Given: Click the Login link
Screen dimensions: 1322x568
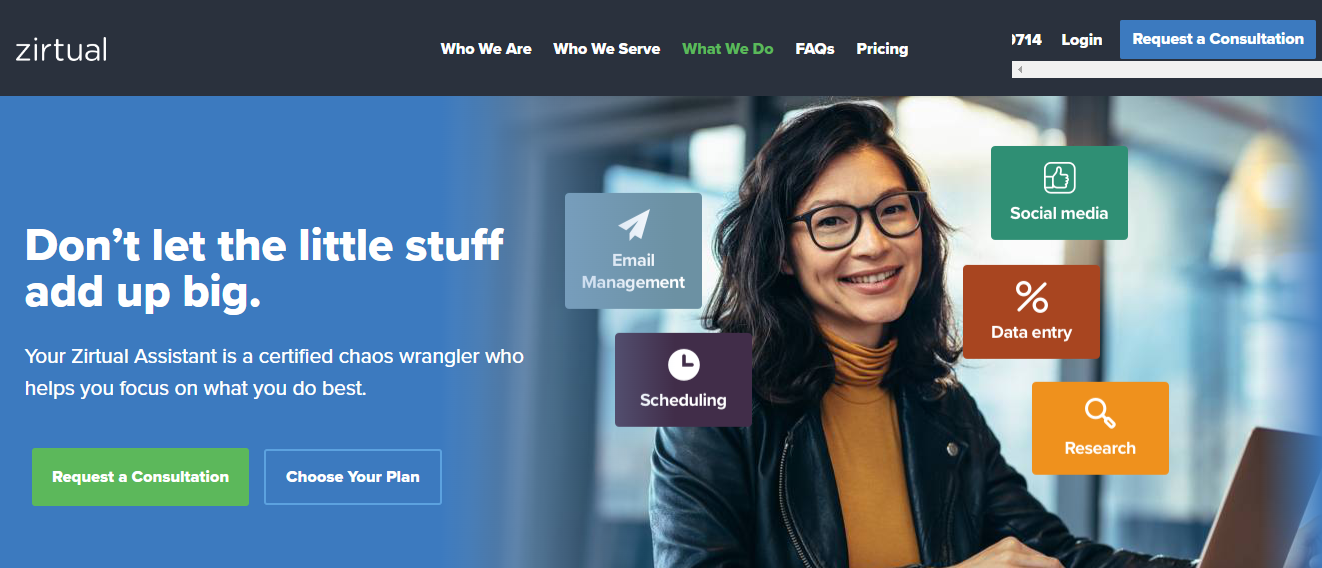Looking at the screenshot, I should 1081,40.
